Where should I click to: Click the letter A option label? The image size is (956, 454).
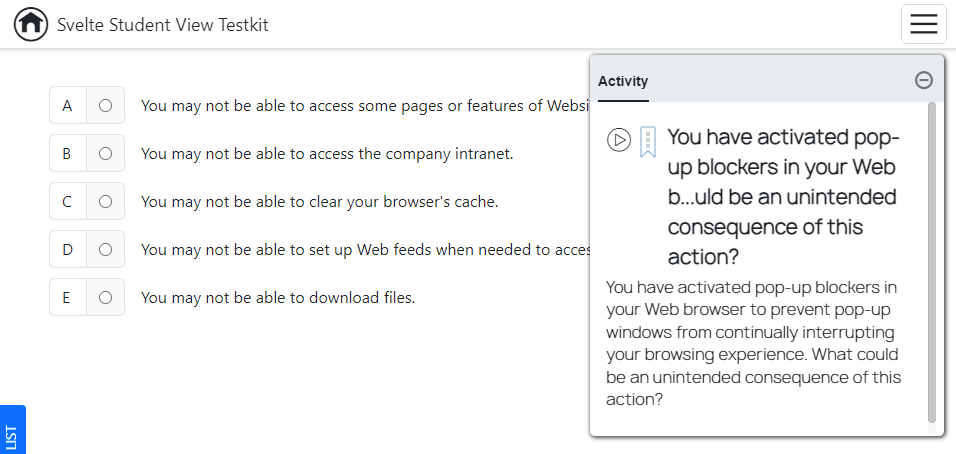click(68, 105)
